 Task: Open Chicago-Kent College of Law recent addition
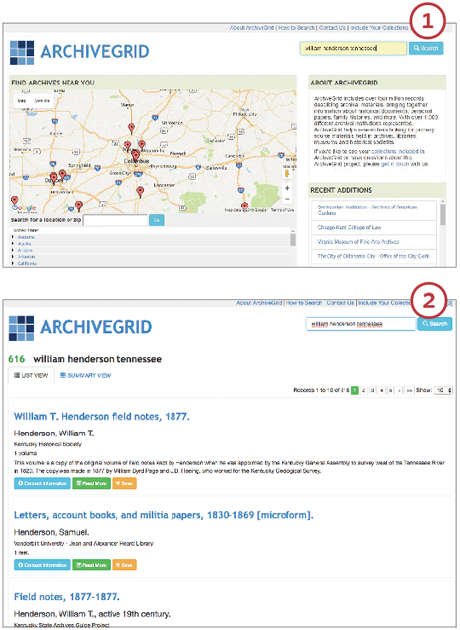(x=349, y=227)
